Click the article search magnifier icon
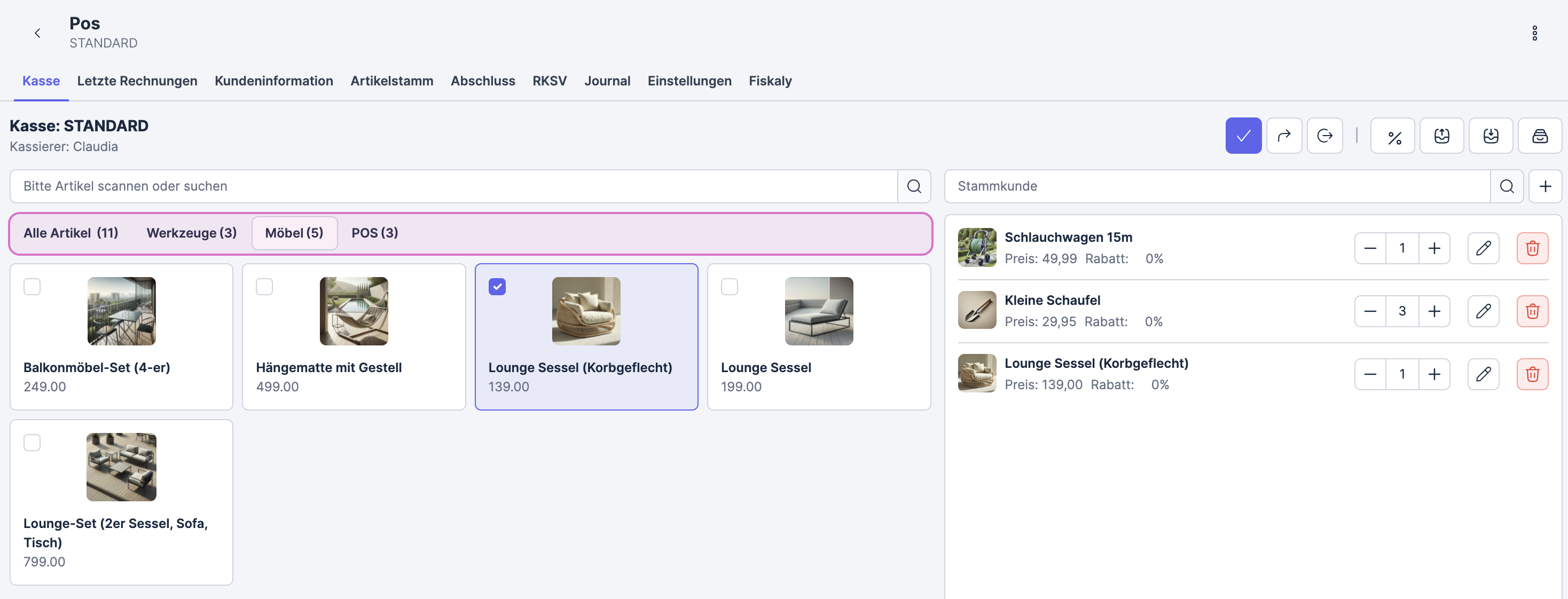The width and height of the screenshot is (1568, 599). click(x=914, y=186)
